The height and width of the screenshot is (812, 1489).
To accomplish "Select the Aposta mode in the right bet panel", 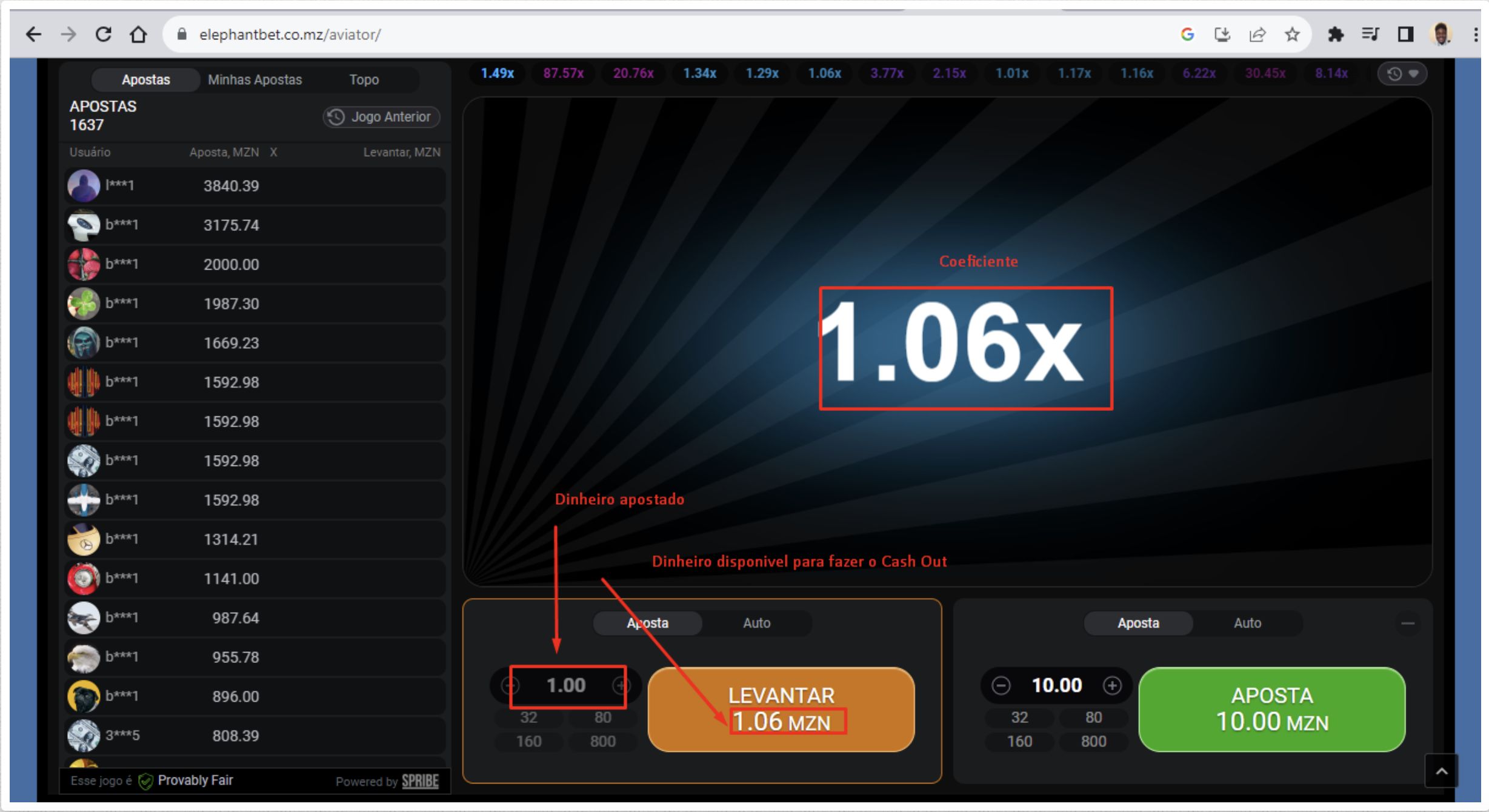I will tap(1138, 623).
